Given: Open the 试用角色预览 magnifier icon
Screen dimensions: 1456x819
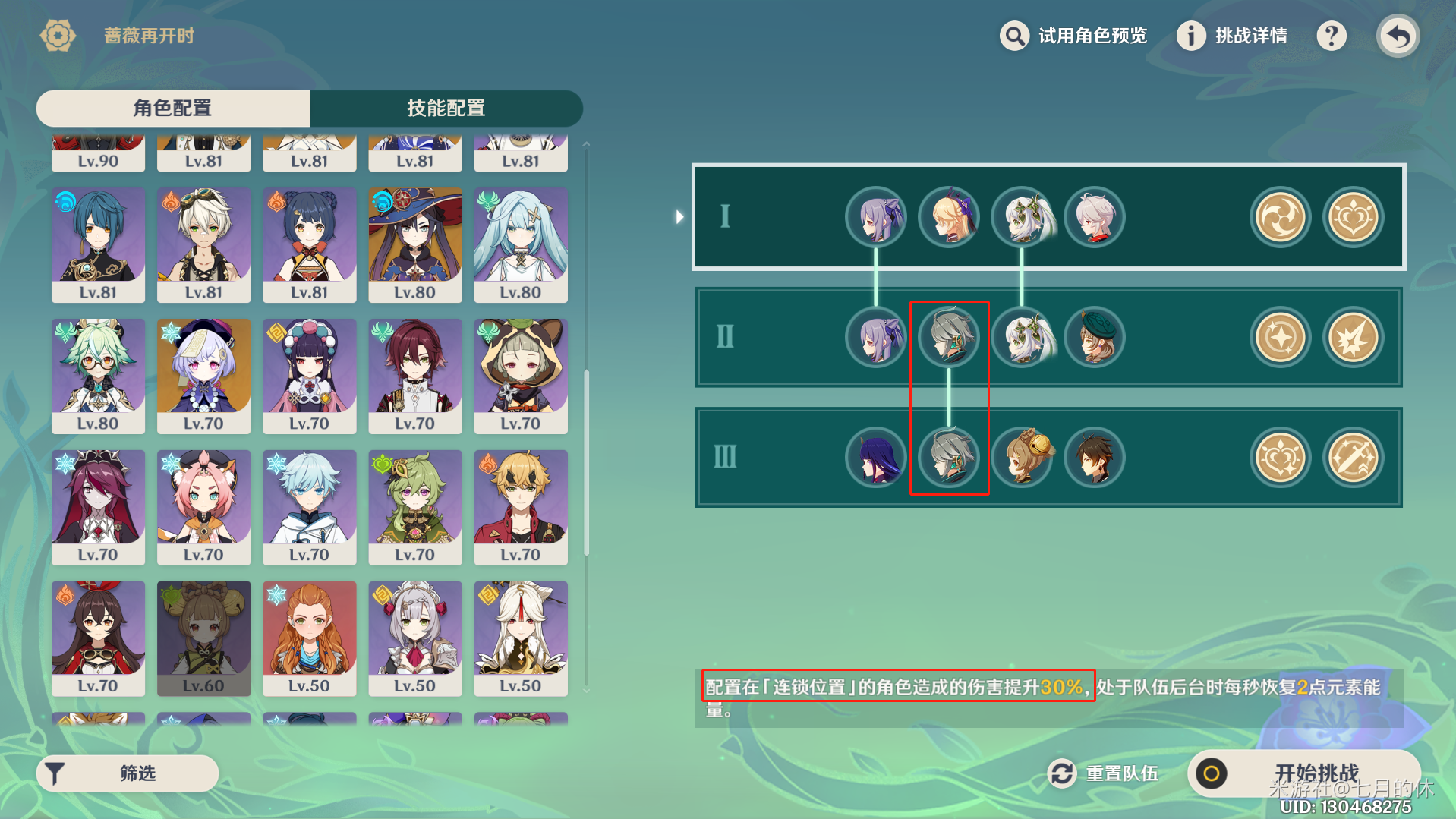Looking at the screenshot, I should tap(1014, 36).
